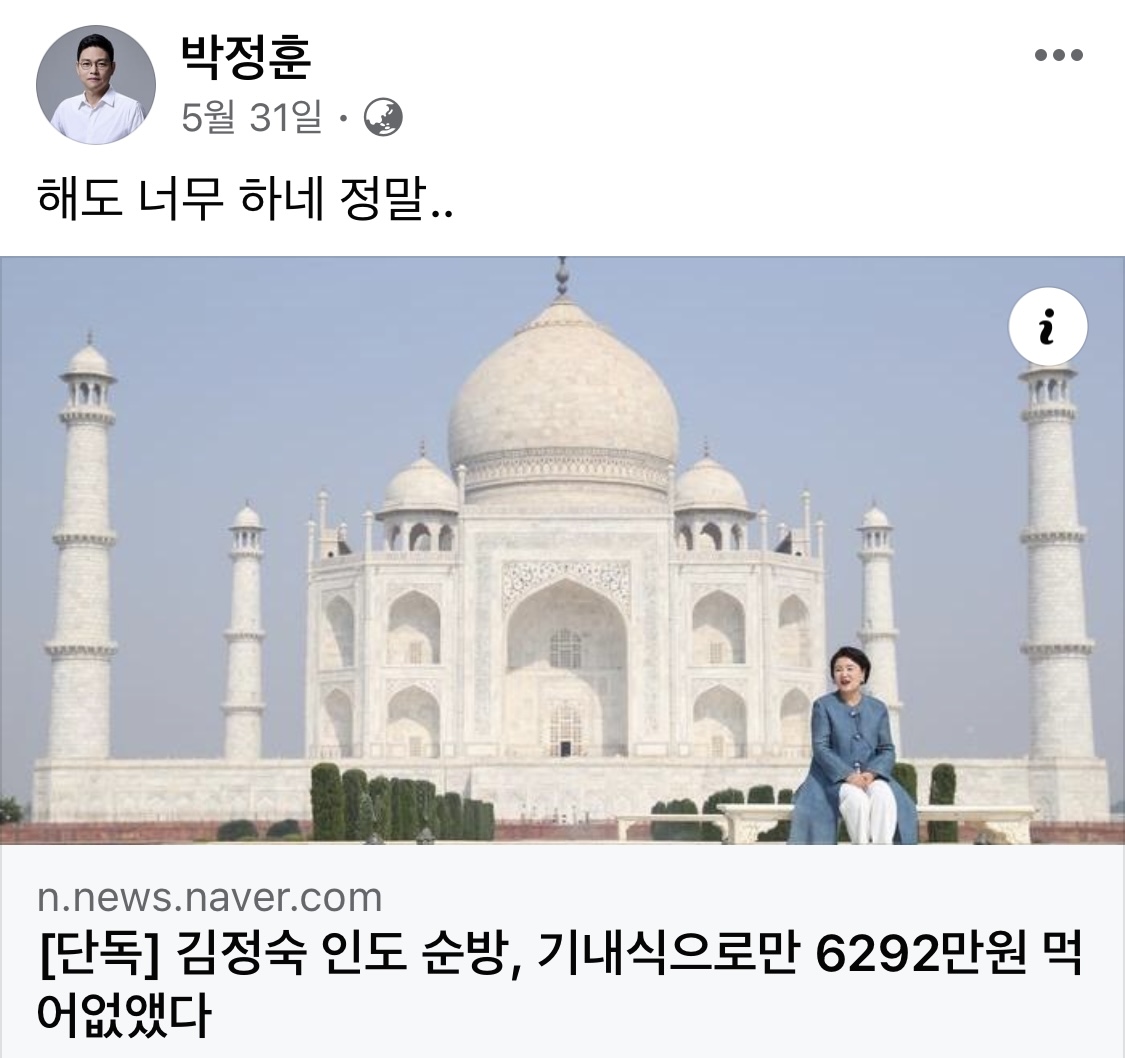Select the post text 해도 너무 하네 정말
The image size is (1125, 1058).
(245, 199)
